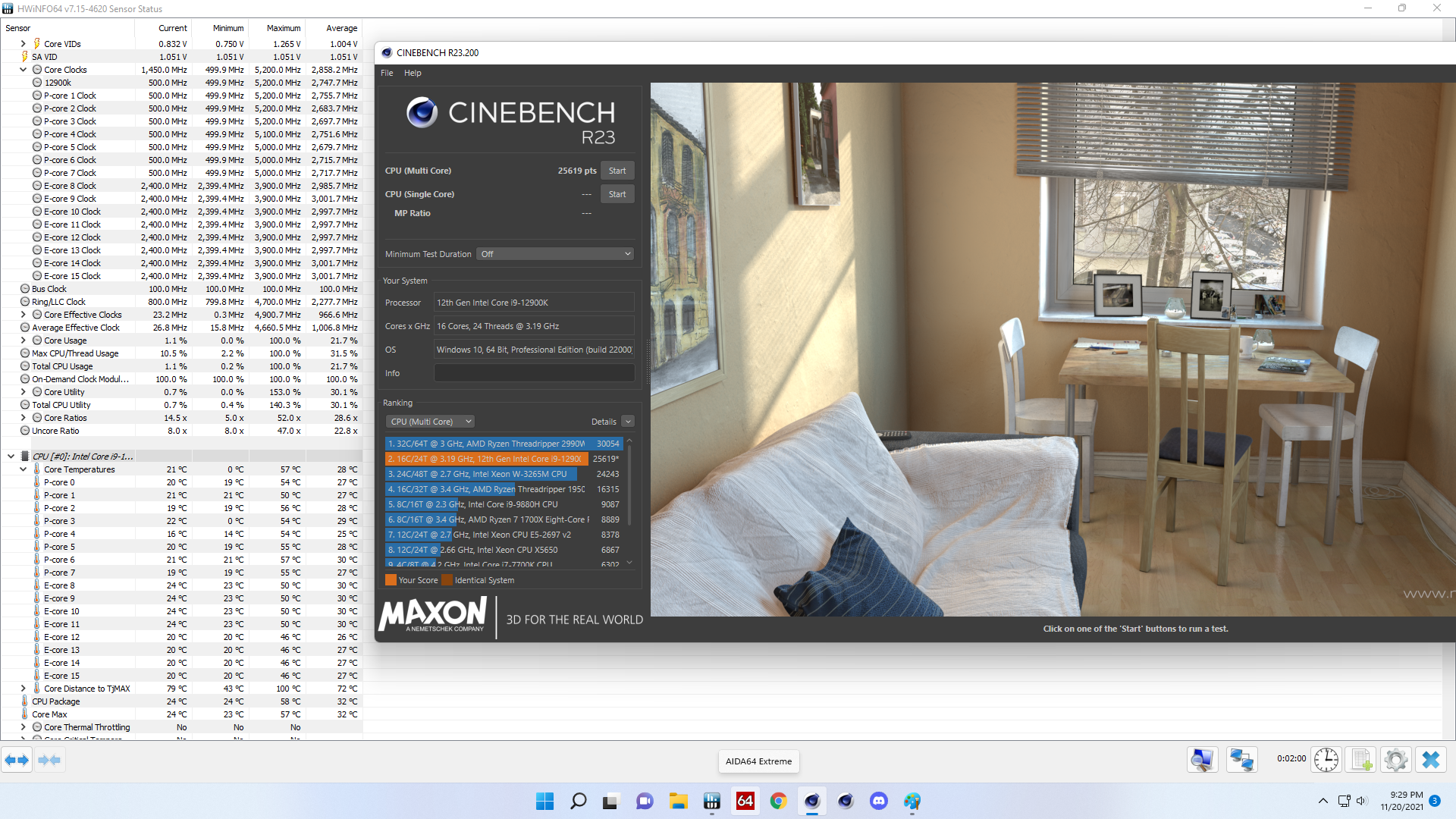The image size is (1456, 819).
Task: Open the Minimum Test Duration dropdown
Action: tap(555, 254)
